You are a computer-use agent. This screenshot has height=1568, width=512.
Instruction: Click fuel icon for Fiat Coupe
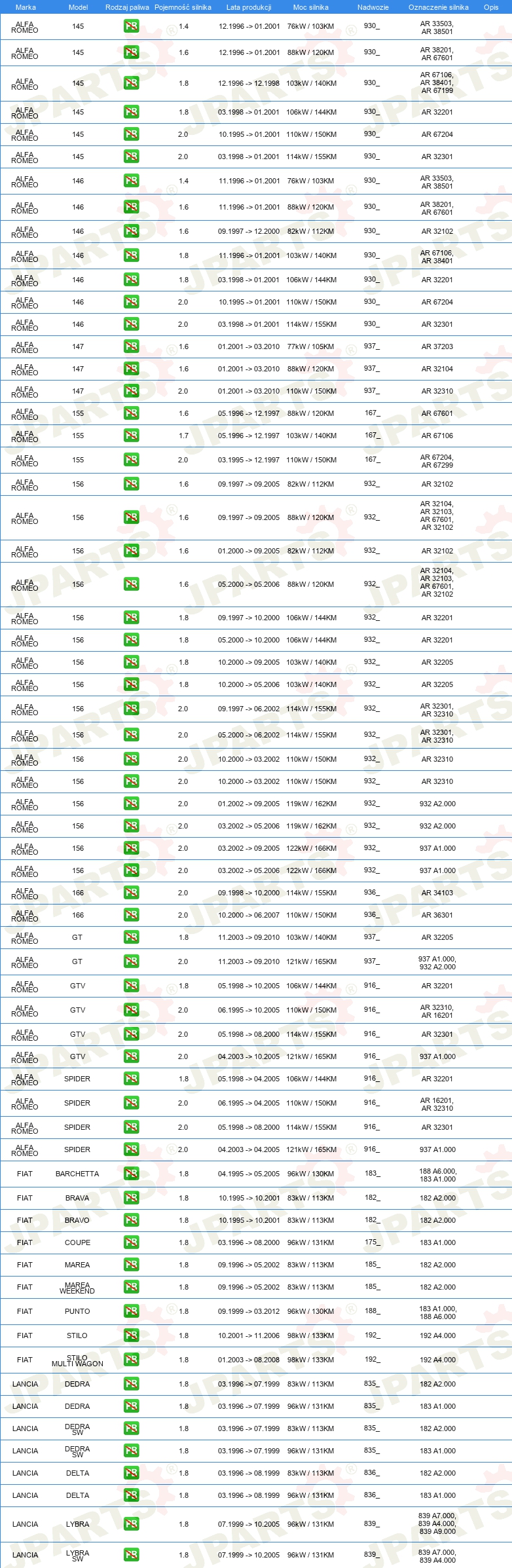click(131, 1242)
